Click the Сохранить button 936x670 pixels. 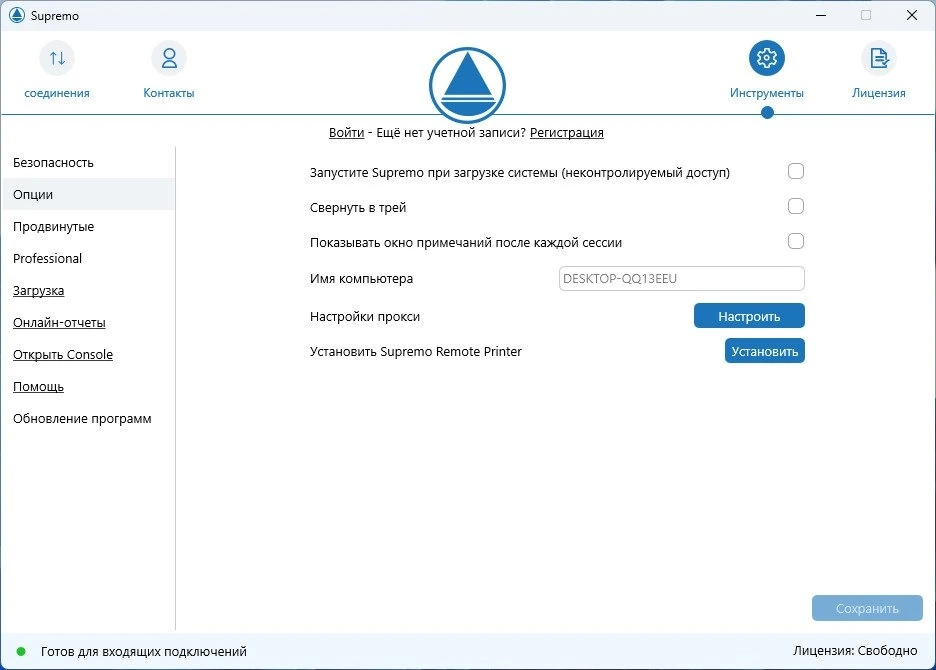click(x=867, y=608)
